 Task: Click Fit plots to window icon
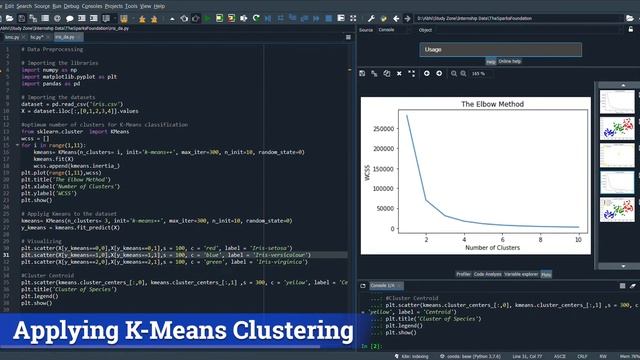[x=411, y=73]
